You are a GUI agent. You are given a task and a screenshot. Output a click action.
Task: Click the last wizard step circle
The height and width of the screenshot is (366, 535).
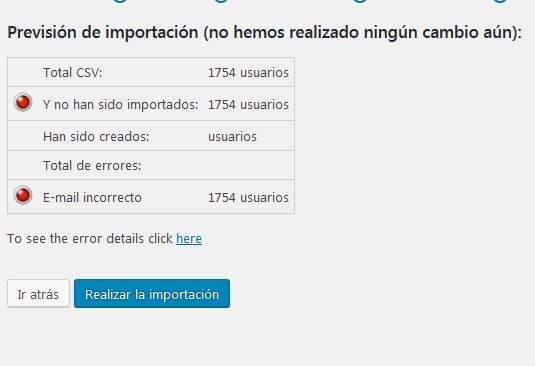pyautogui.click(x=500, y=1)
